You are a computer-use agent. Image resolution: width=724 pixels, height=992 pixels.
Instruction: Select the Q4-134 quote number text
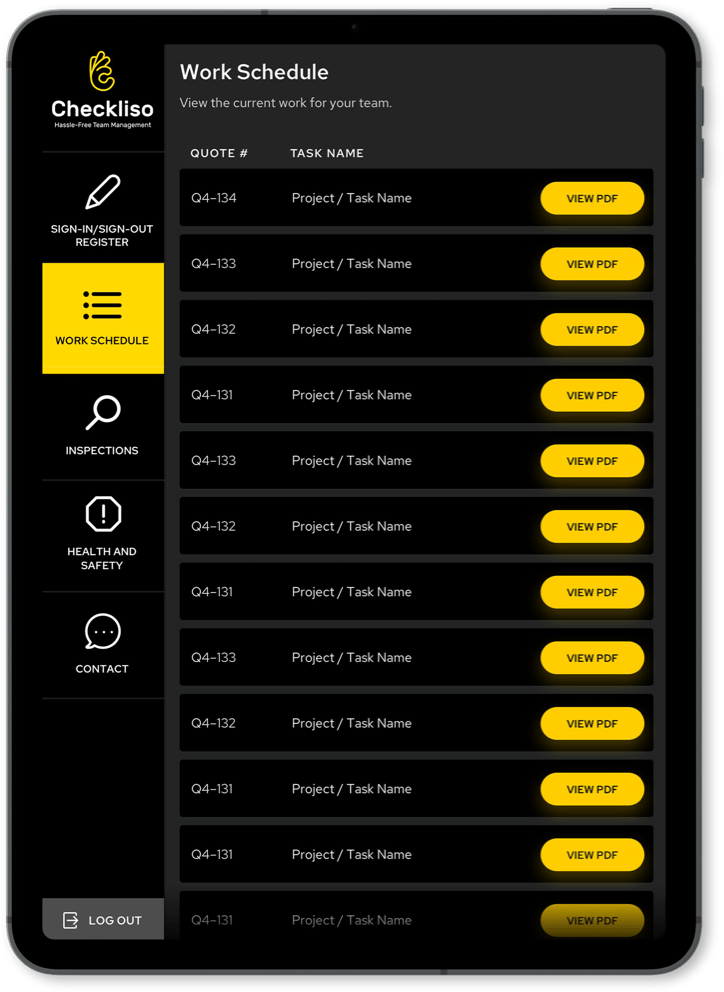[214, 198]
